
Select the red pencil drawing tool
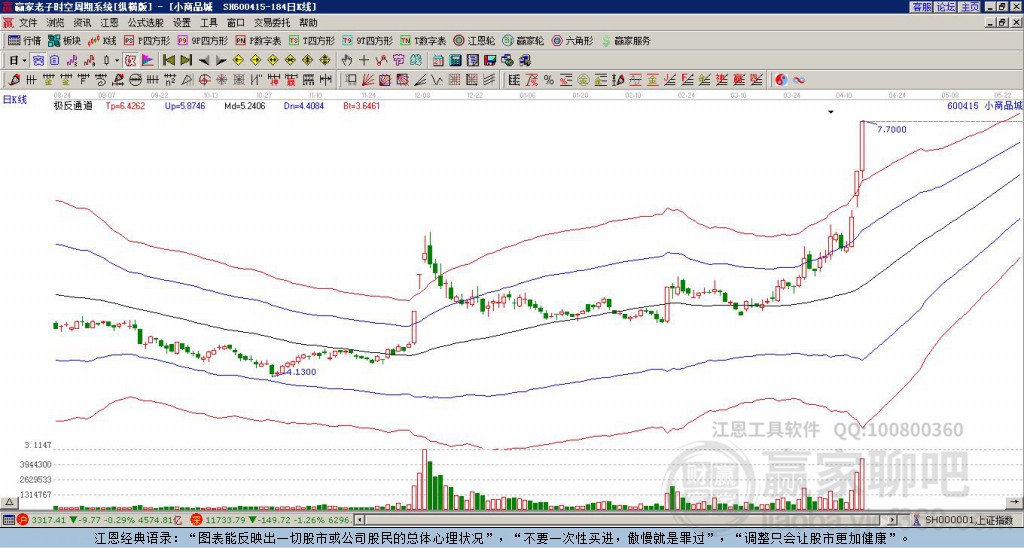14,80
